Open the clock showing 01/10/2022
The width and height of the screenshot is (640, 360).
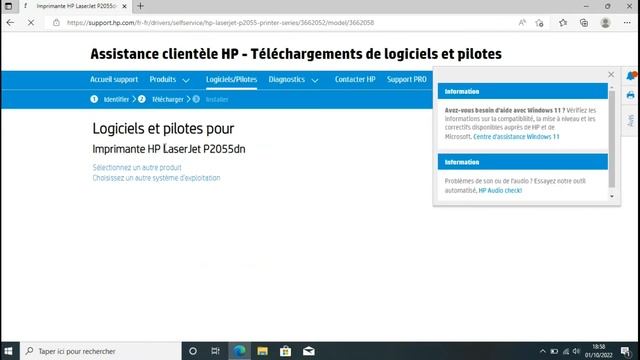598,351
